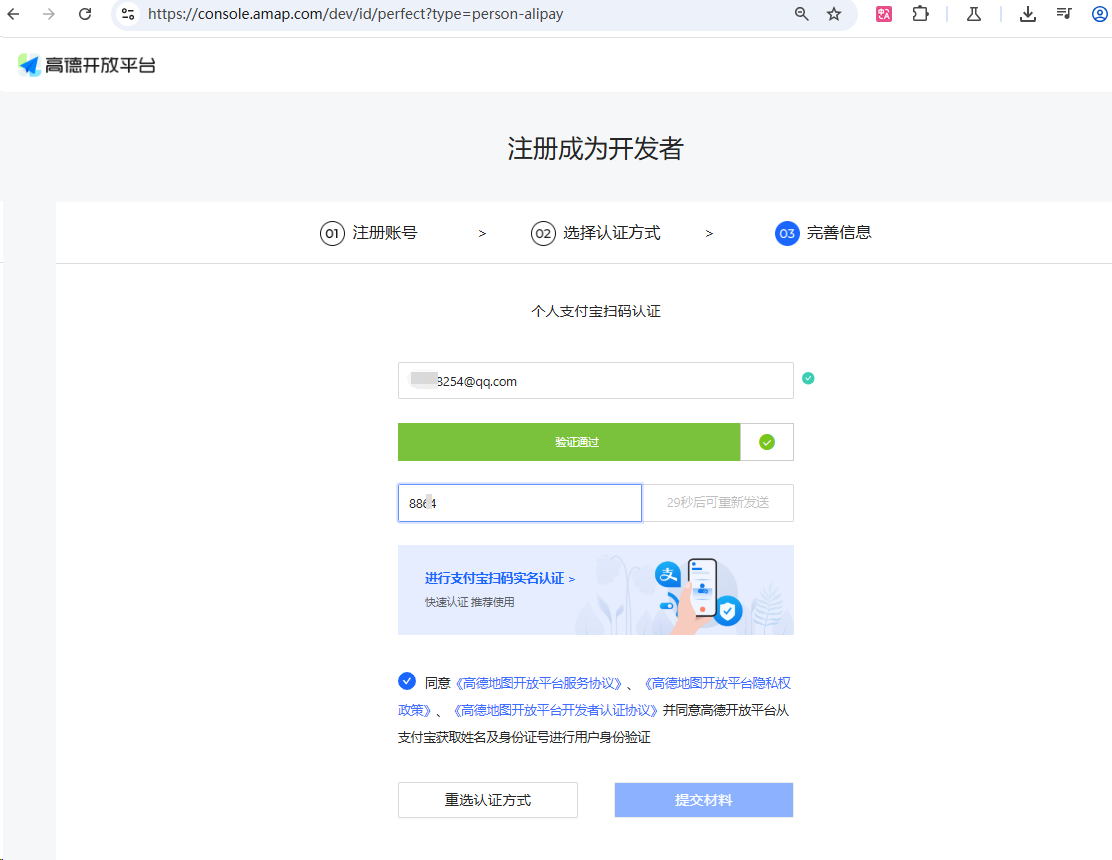Click the 高德开放平台 logo
The width and height of the screenshot is (1112, 860).
click(x=87, y=65)
